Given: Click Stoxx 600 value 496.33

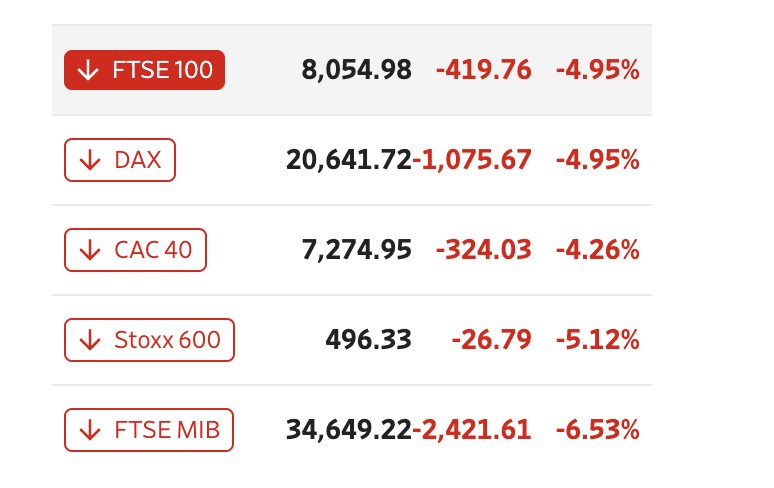Looking at the screenshot, I should pos(368,340).
